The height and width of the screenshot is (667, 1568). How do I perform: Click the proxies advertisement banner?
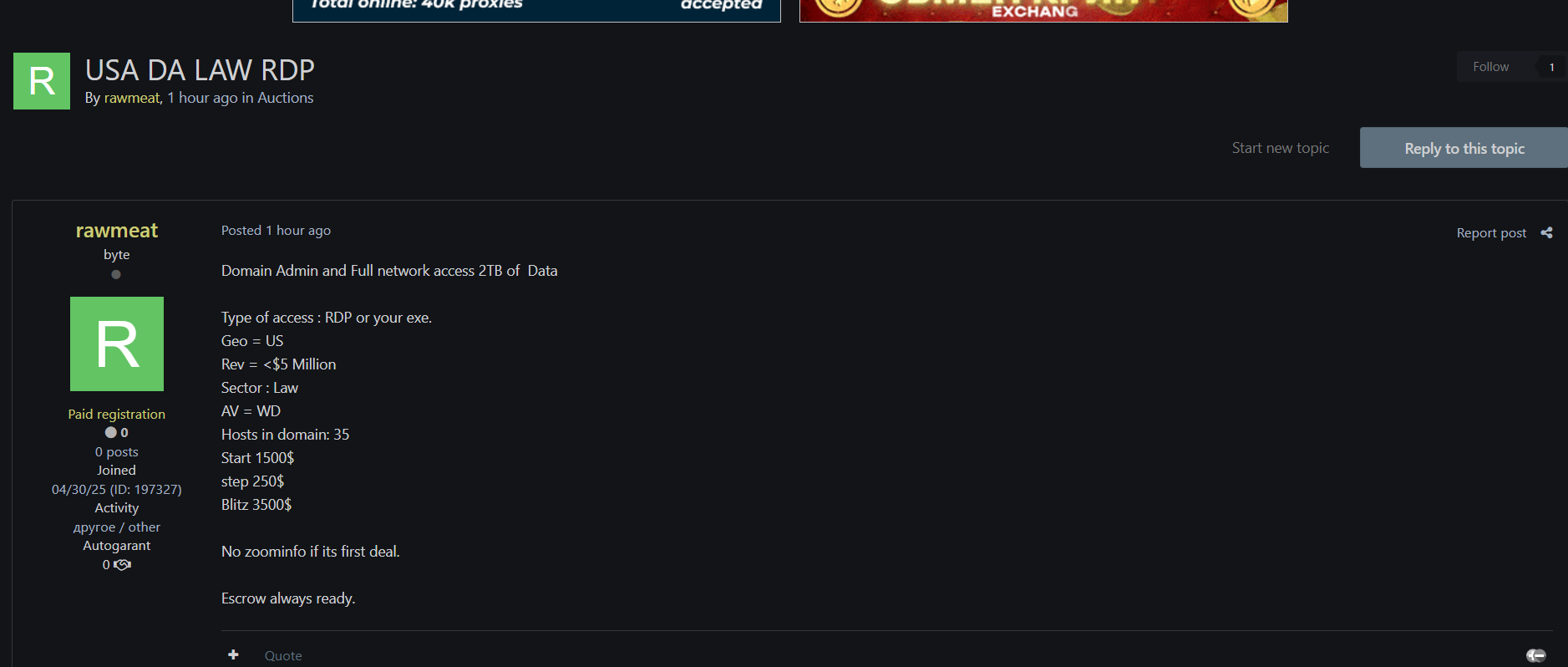pyautogui.click(x=536, y=10)
